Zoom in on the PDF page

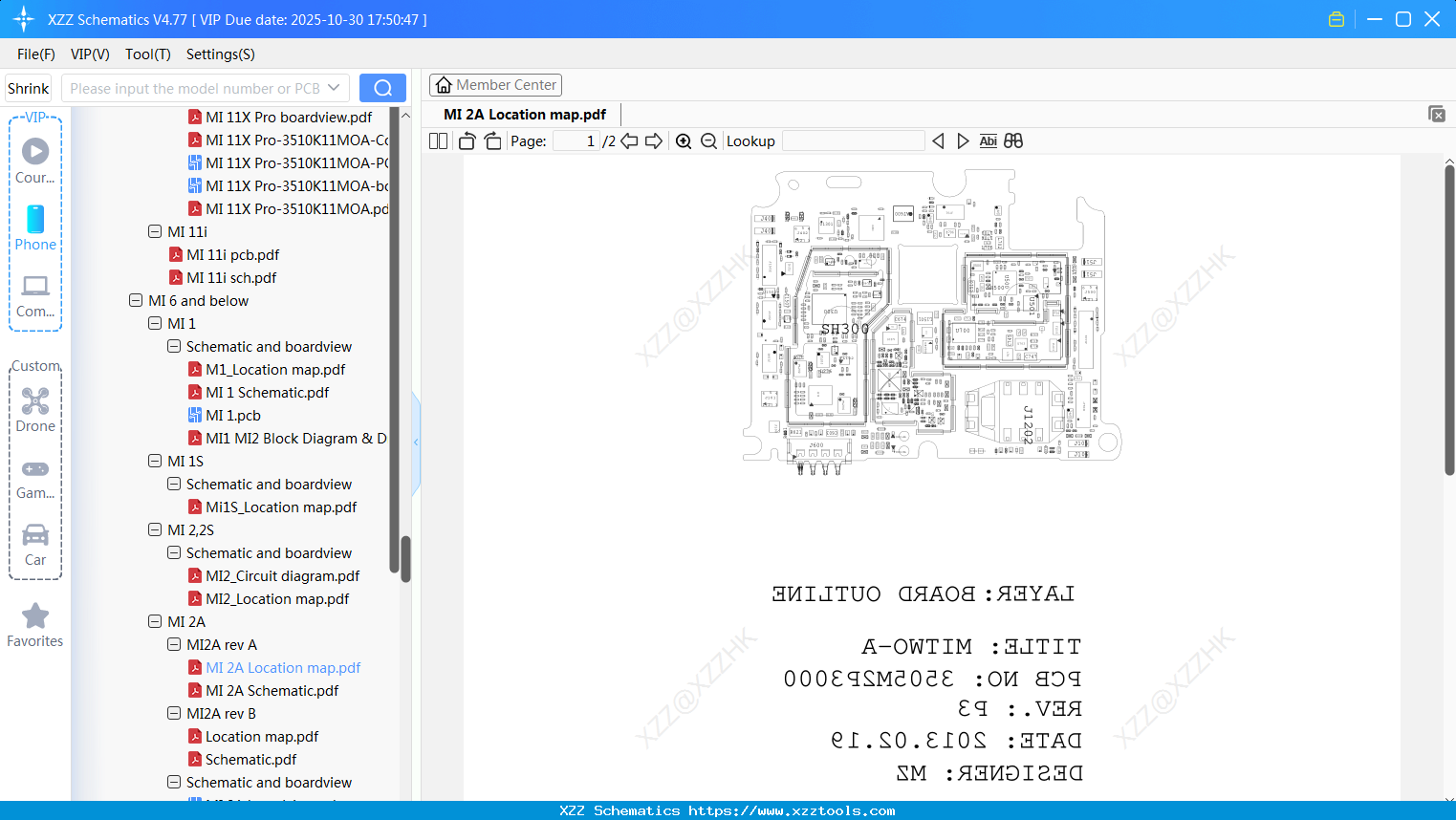(x=684, y=140)
